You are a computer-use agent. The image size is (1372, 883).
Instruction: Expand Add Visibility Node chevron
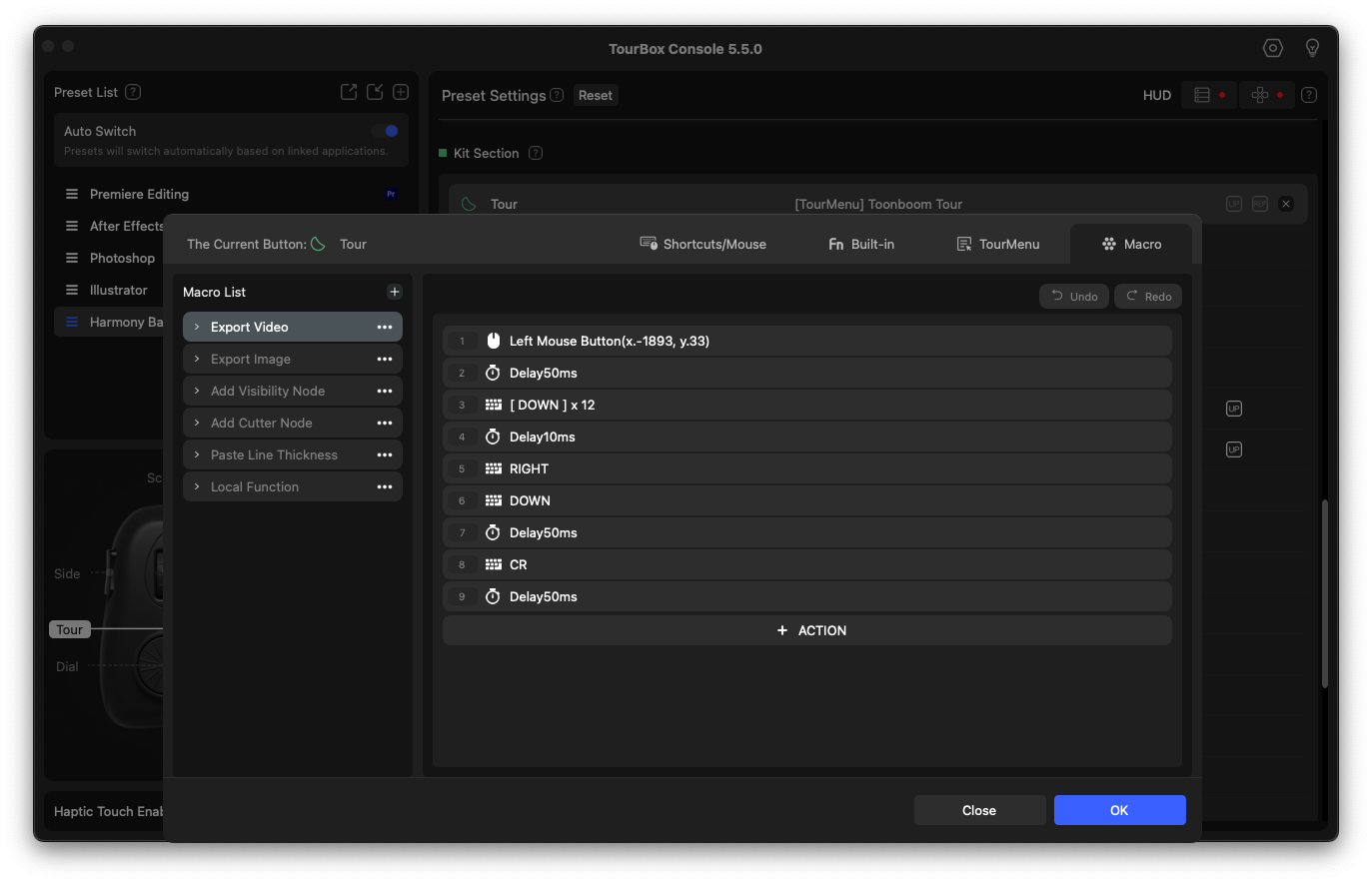[197, 391]
